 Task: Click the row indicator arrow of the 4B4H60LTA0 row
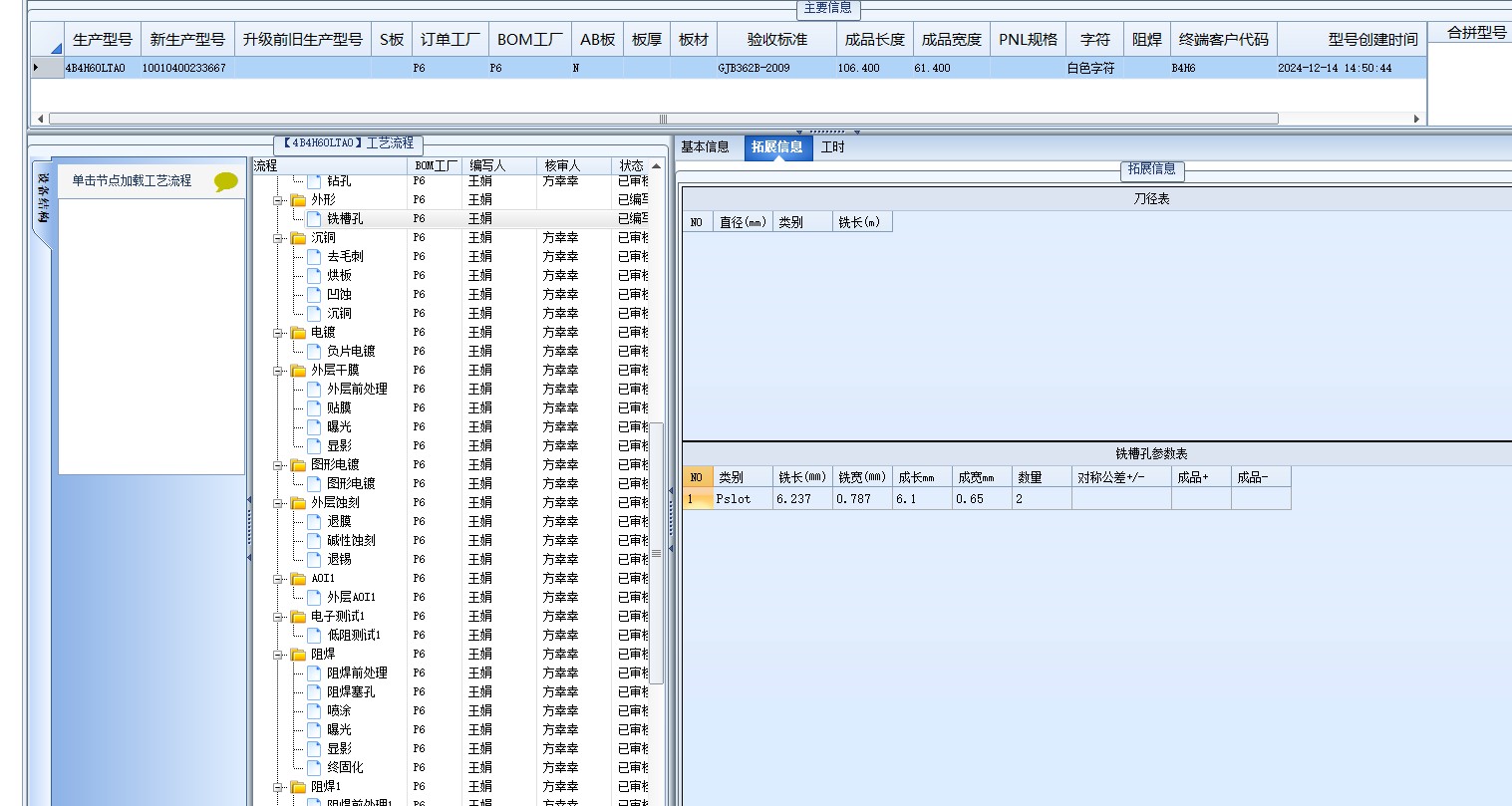tap(38, 68)
